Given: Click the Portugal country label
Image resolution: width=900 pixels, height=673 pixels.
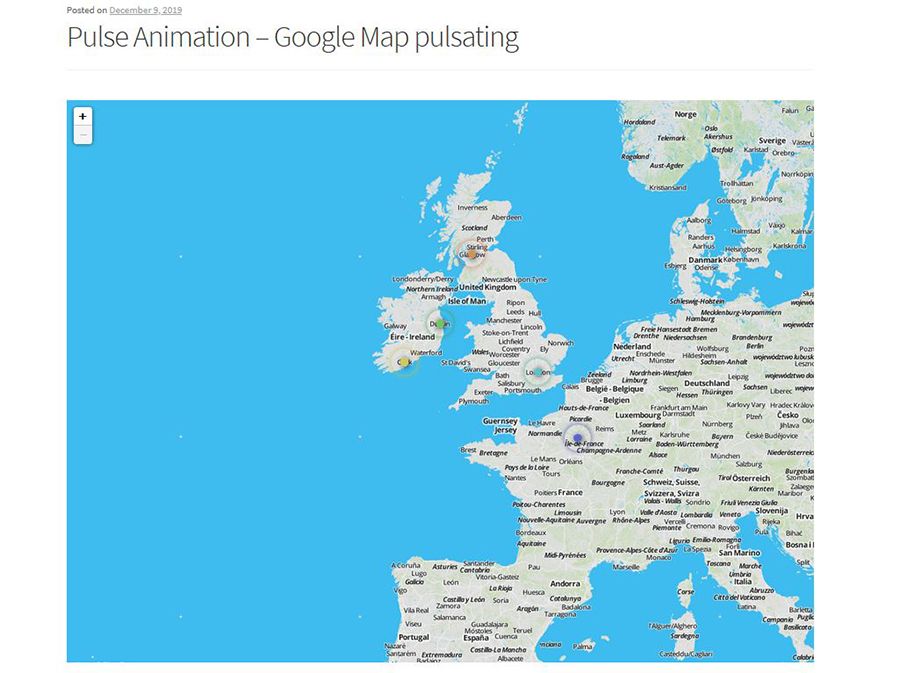Looking at the screenshot, I should click(413, 637).
